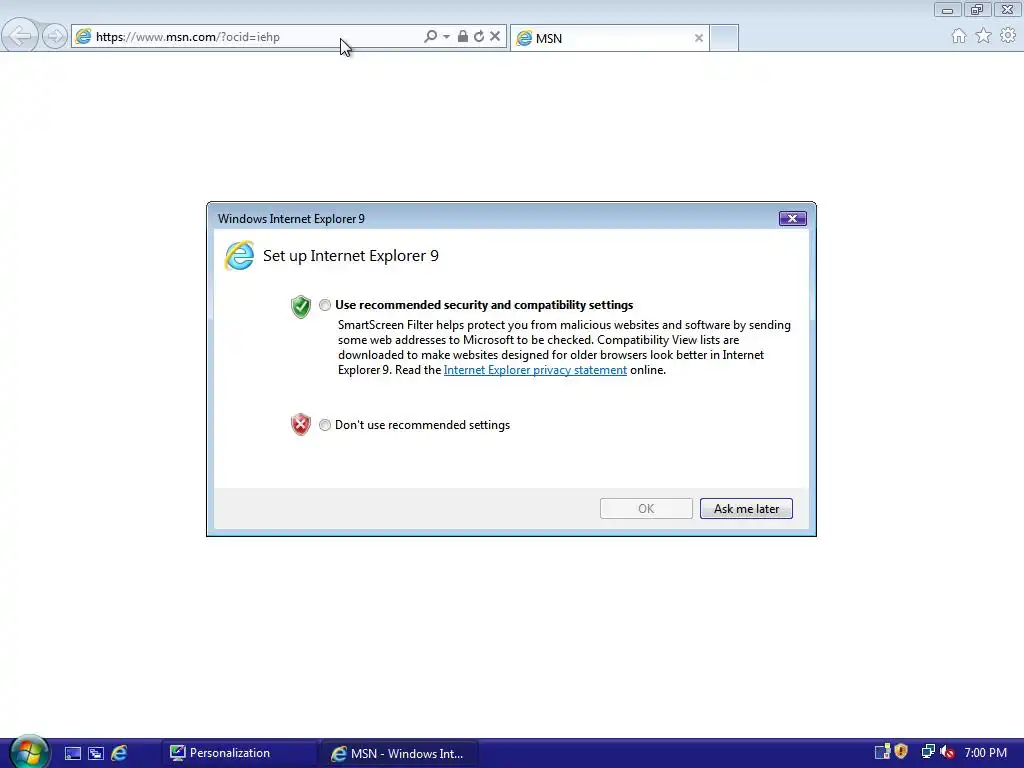
Task: Click the Home icon in the toolbar
Action: pos(959,36)
